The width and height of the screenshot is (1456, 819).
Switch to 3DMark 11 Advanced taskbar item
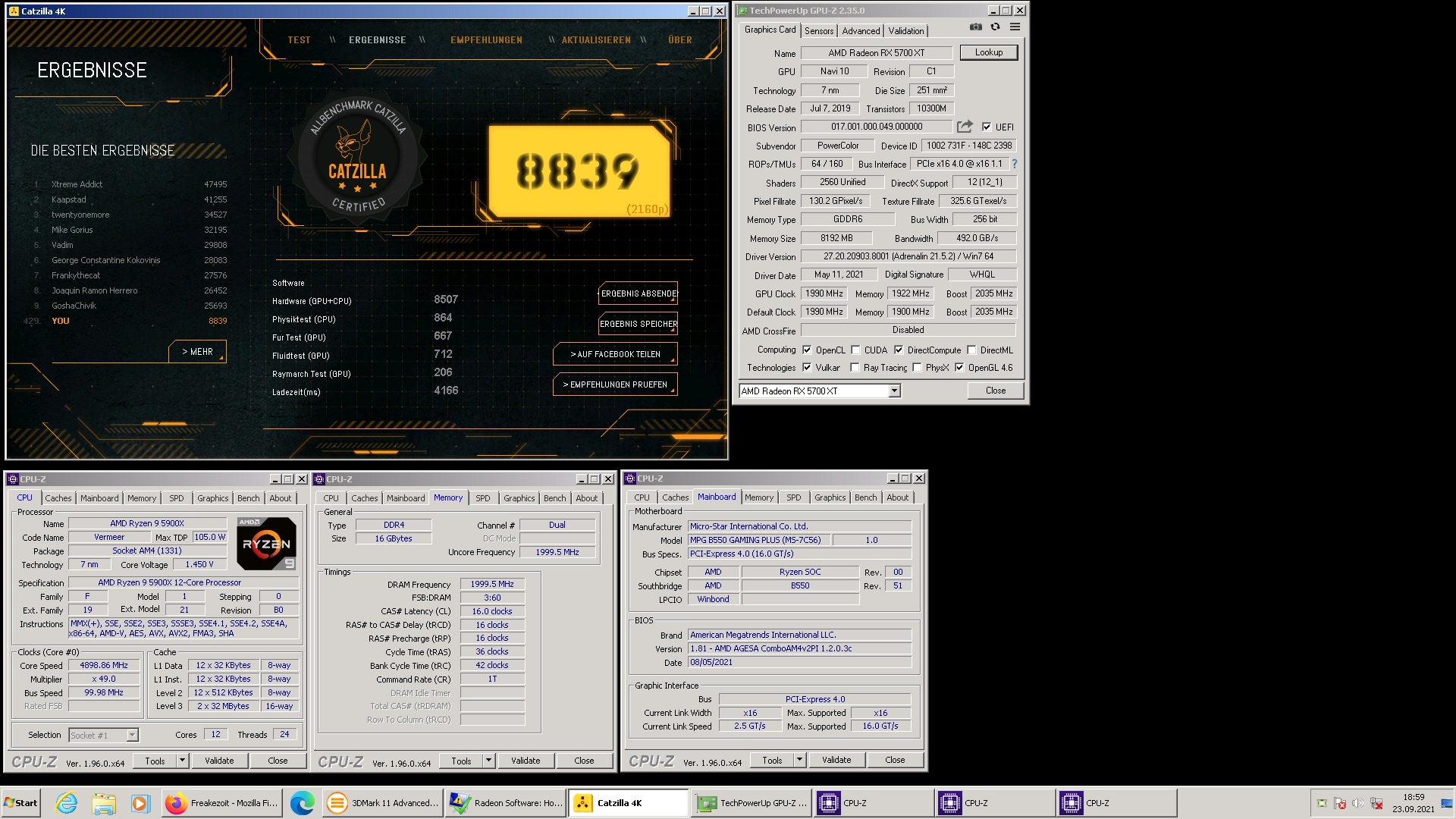coord(383,803)
